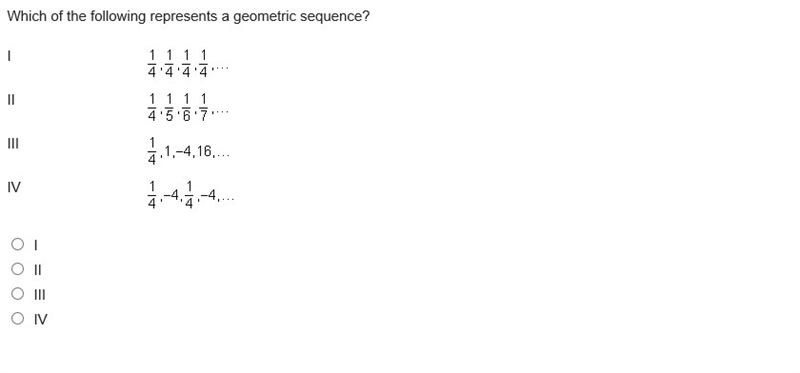Click the answer label text IV beside its radio
Screen dimensions: 800x373
[40, 319]
